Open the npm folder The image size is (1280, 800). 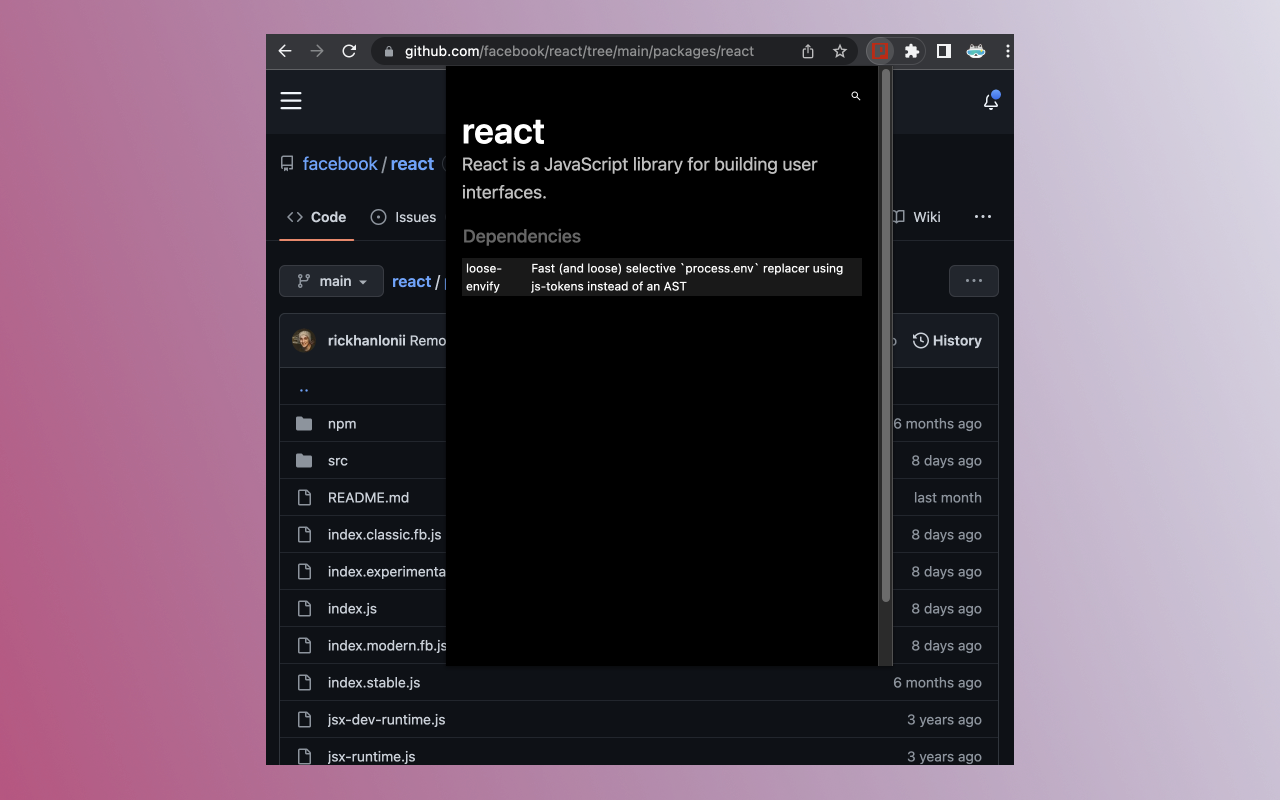[x=342, y=424]
